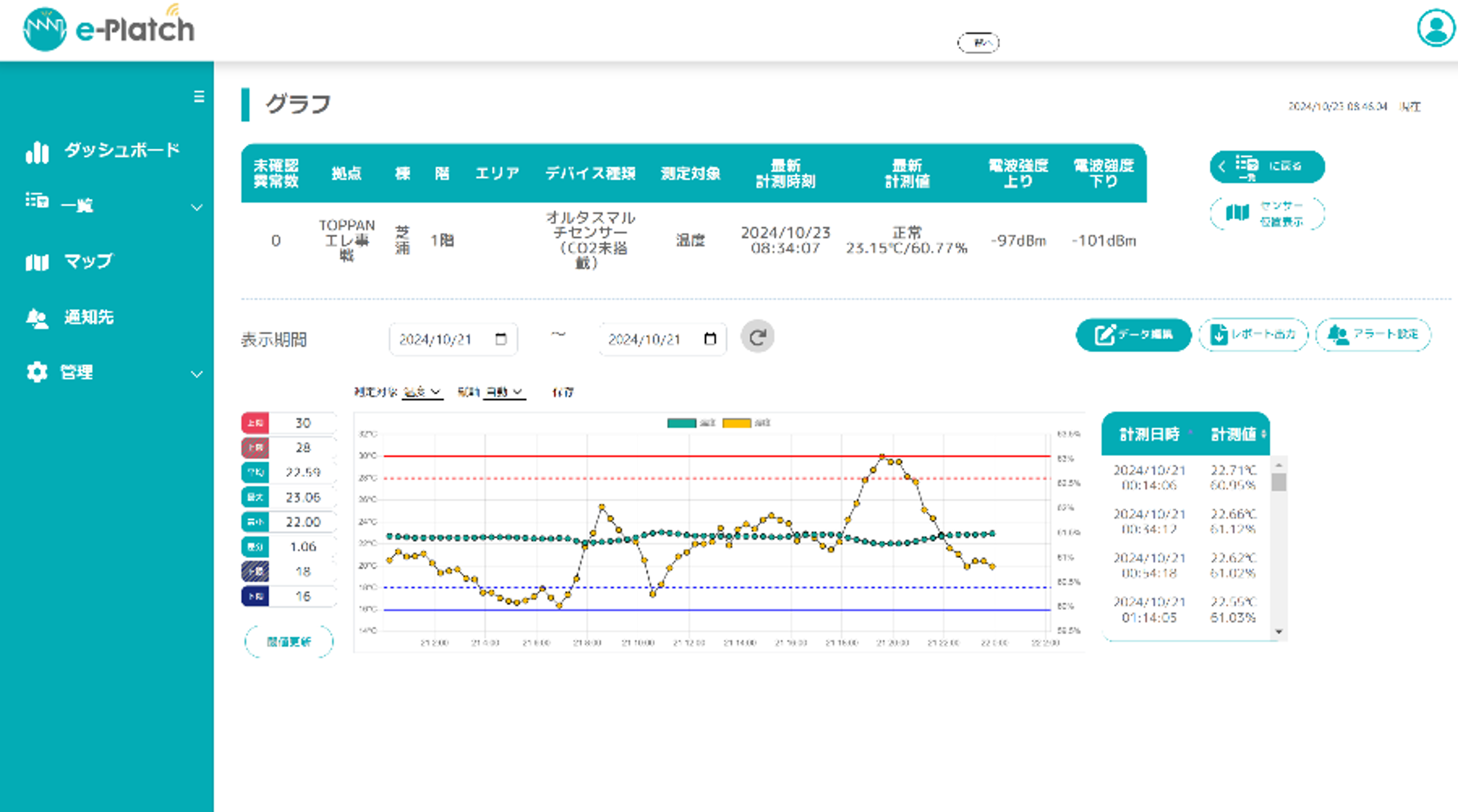Toggle green temperature series in legend

[681, 423]
